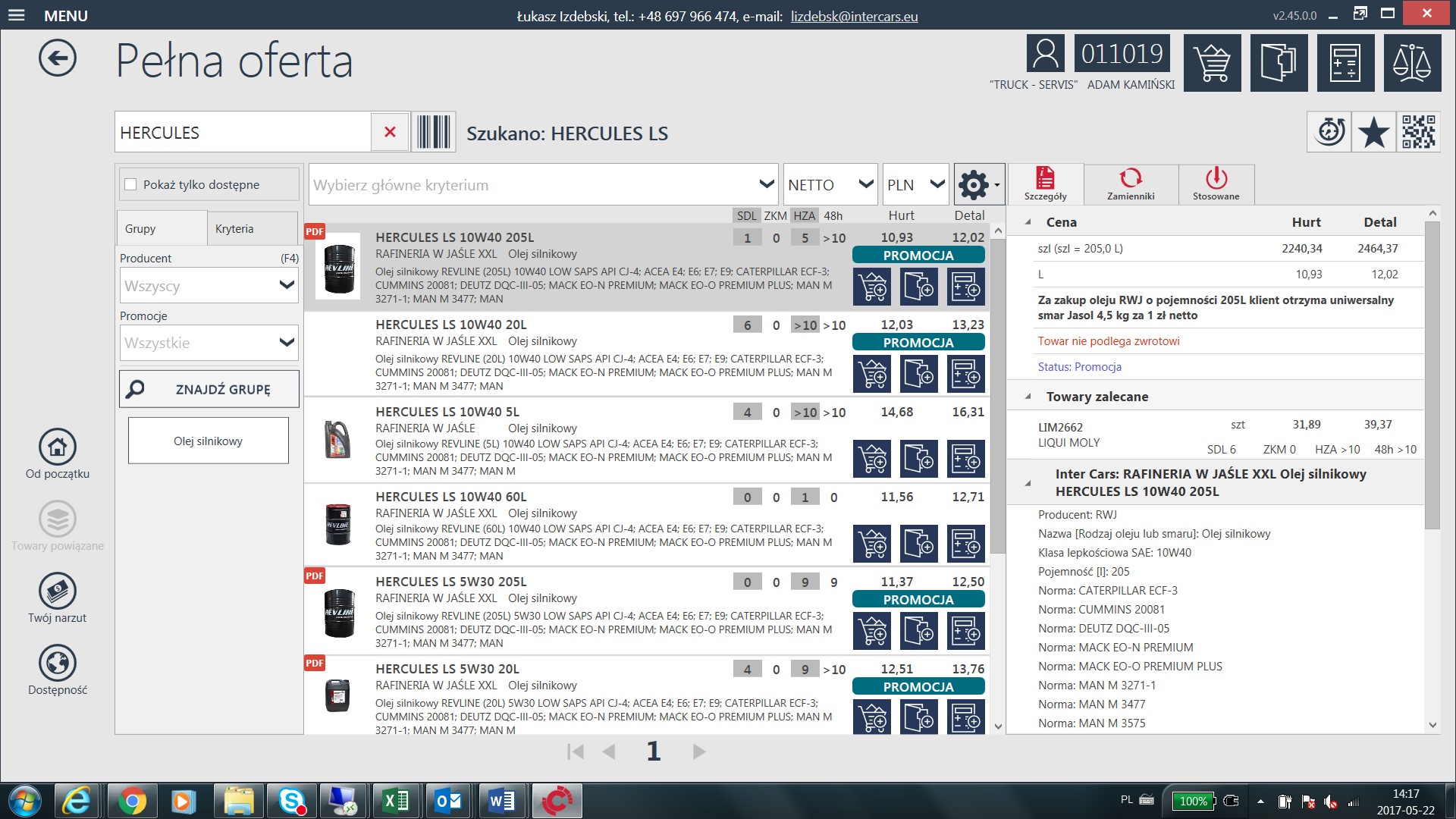Click the barcode scan icon
This screenshot has width=1456, height=819.
[434, 132]
